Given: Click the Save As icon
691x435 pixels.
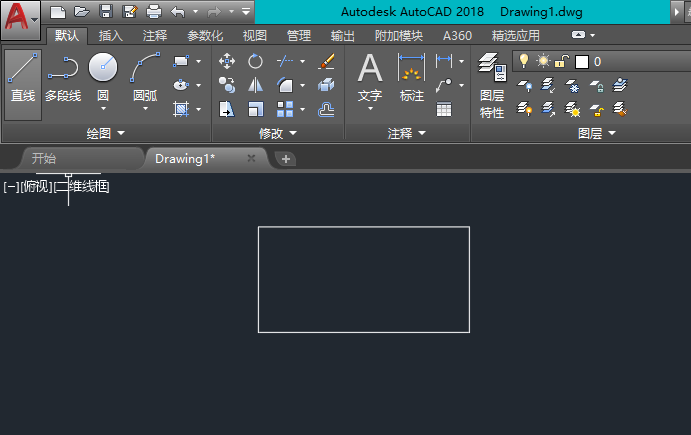Looking at the screenshot, I should [130, 12].
